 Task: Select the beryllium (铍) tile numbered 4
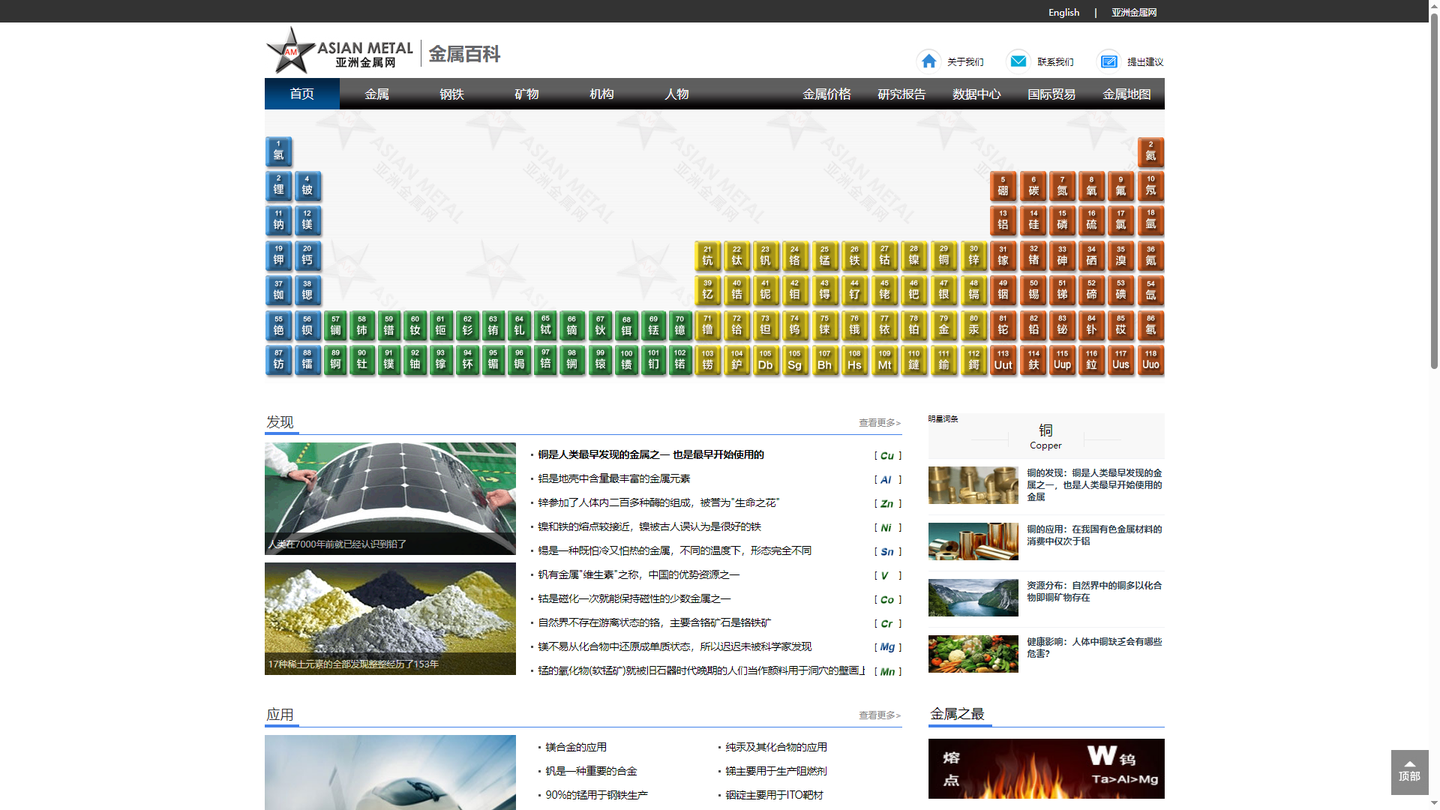(x=307, y=186)
